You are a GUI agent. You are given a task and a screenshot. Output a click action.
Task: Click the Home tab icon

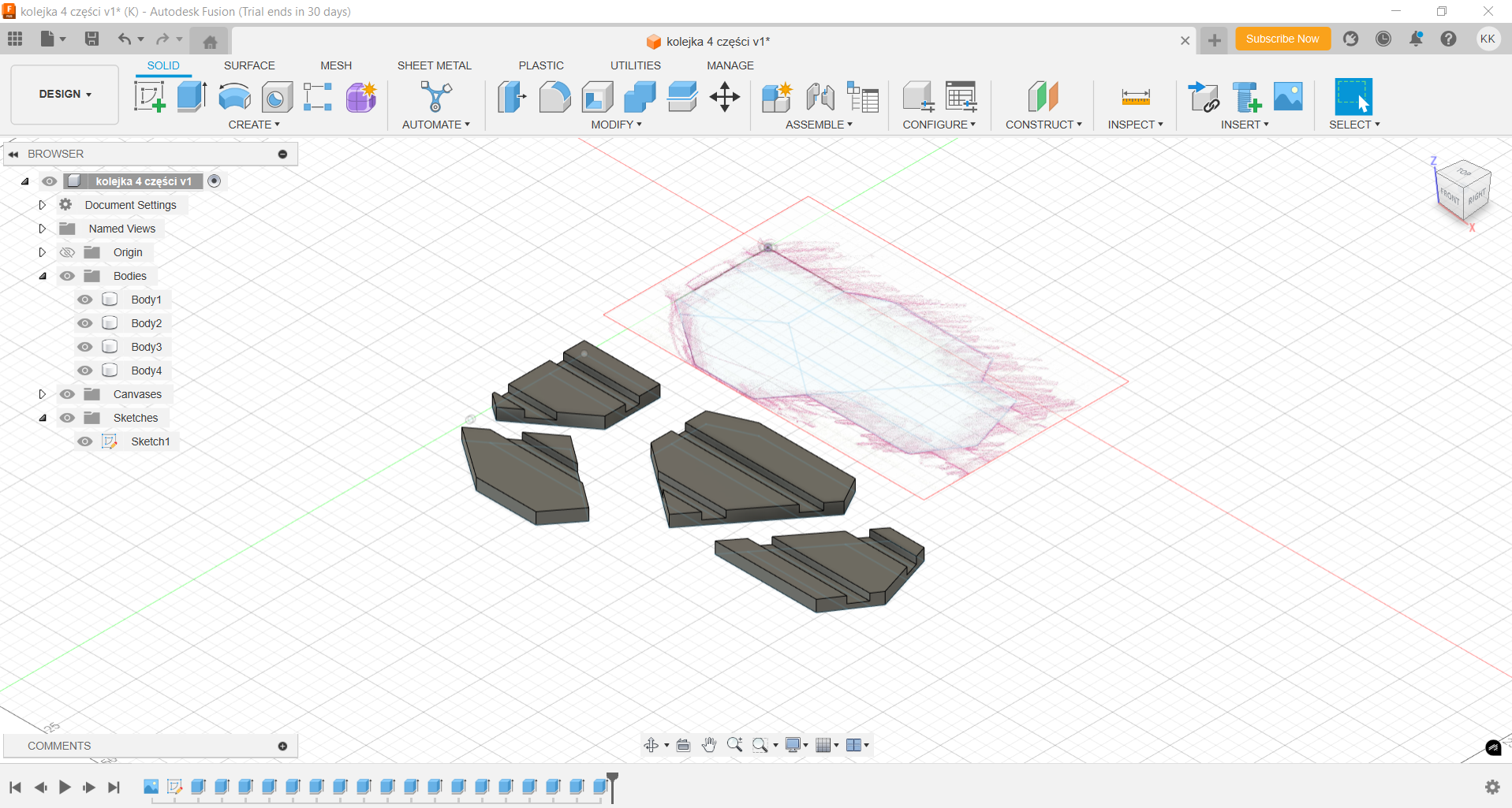210,42
